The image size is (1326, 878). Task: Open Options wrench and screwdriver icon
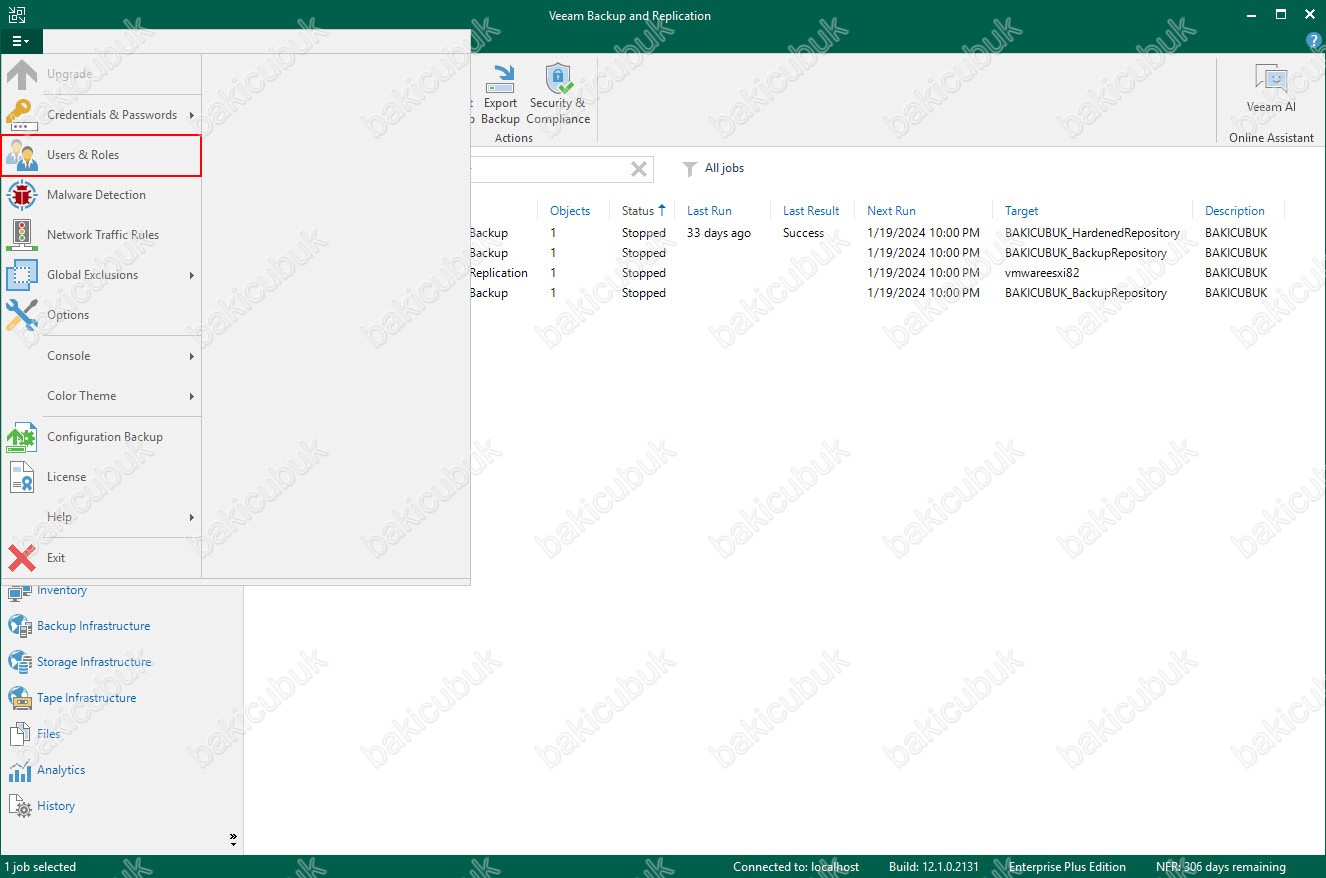[x=22, y=315]
